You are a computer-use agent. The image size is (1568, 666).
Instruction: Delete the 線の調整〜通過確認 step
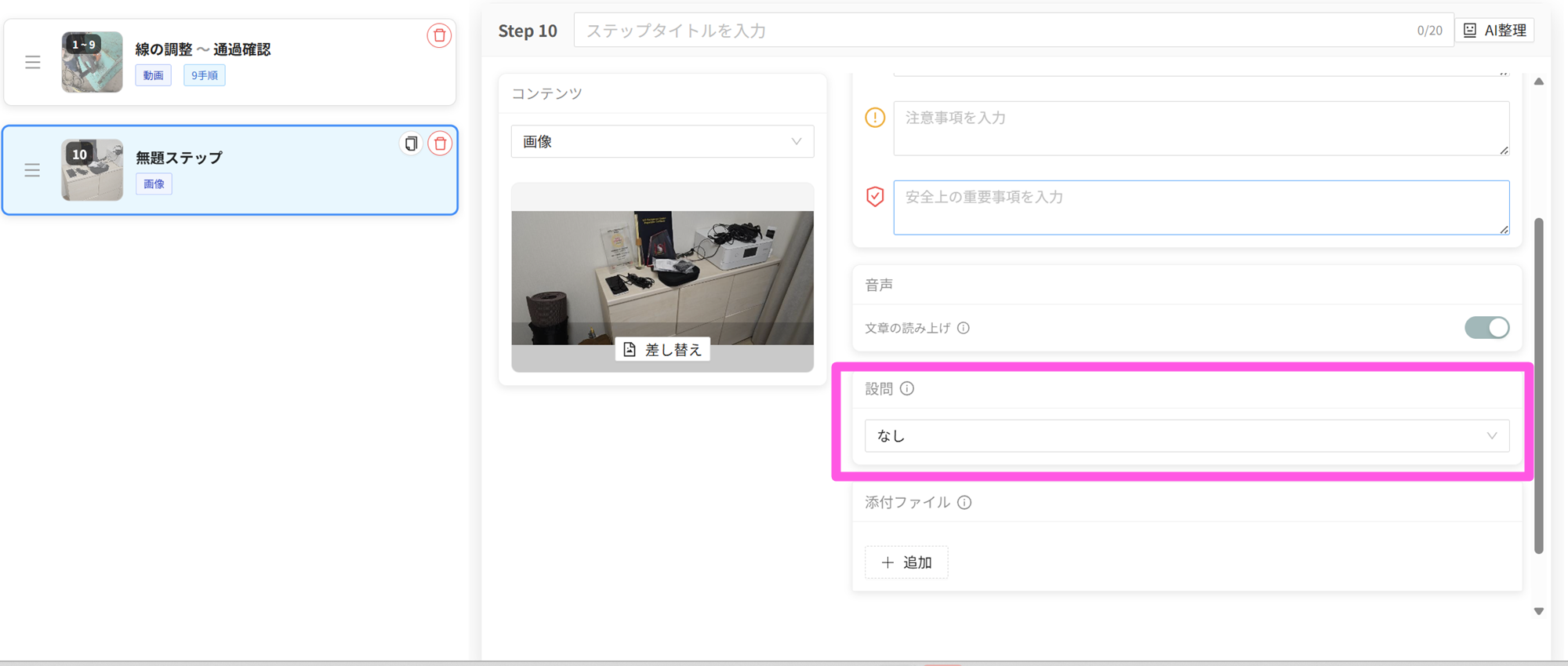click(x=439, y=35)
